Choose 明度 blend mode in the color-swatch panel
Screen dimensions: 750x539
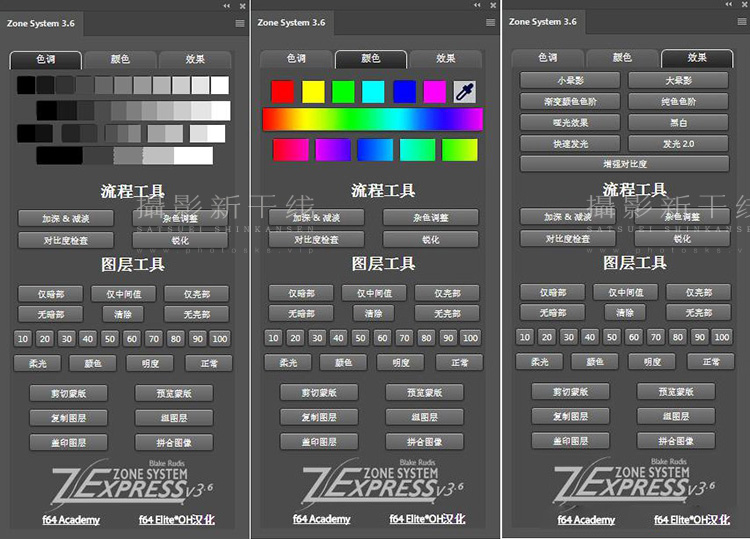pyautogui.click(x=401, y=363)
